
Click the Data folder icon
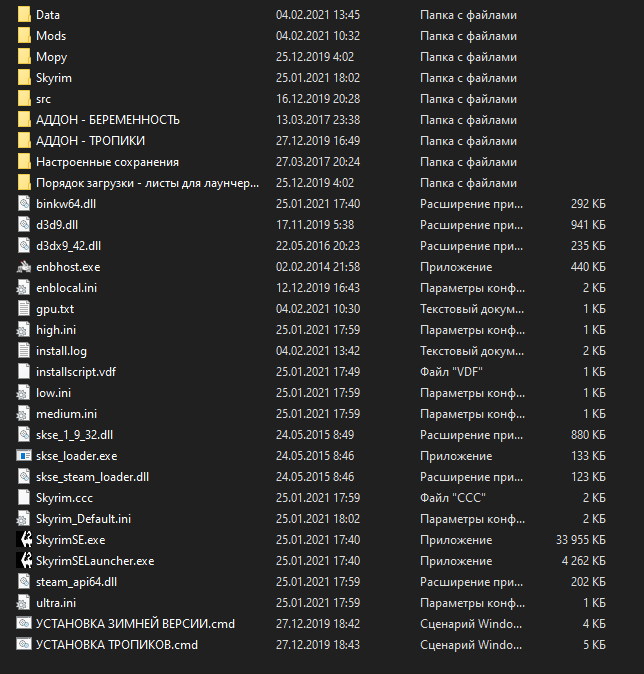tap(25, 15)
